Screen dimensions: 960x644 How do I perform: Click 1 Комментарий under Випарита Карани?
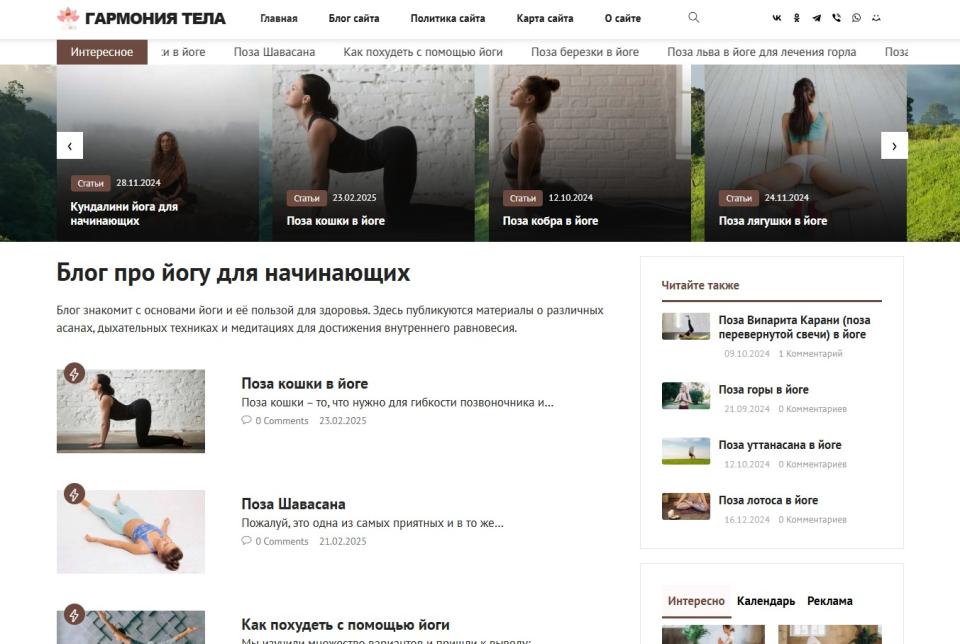810,354
